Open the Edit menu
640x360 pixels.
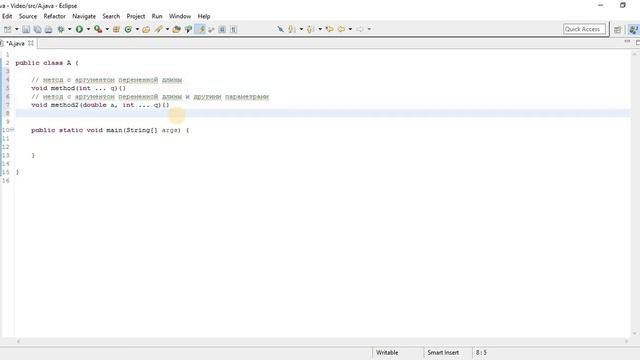point(7,16)
